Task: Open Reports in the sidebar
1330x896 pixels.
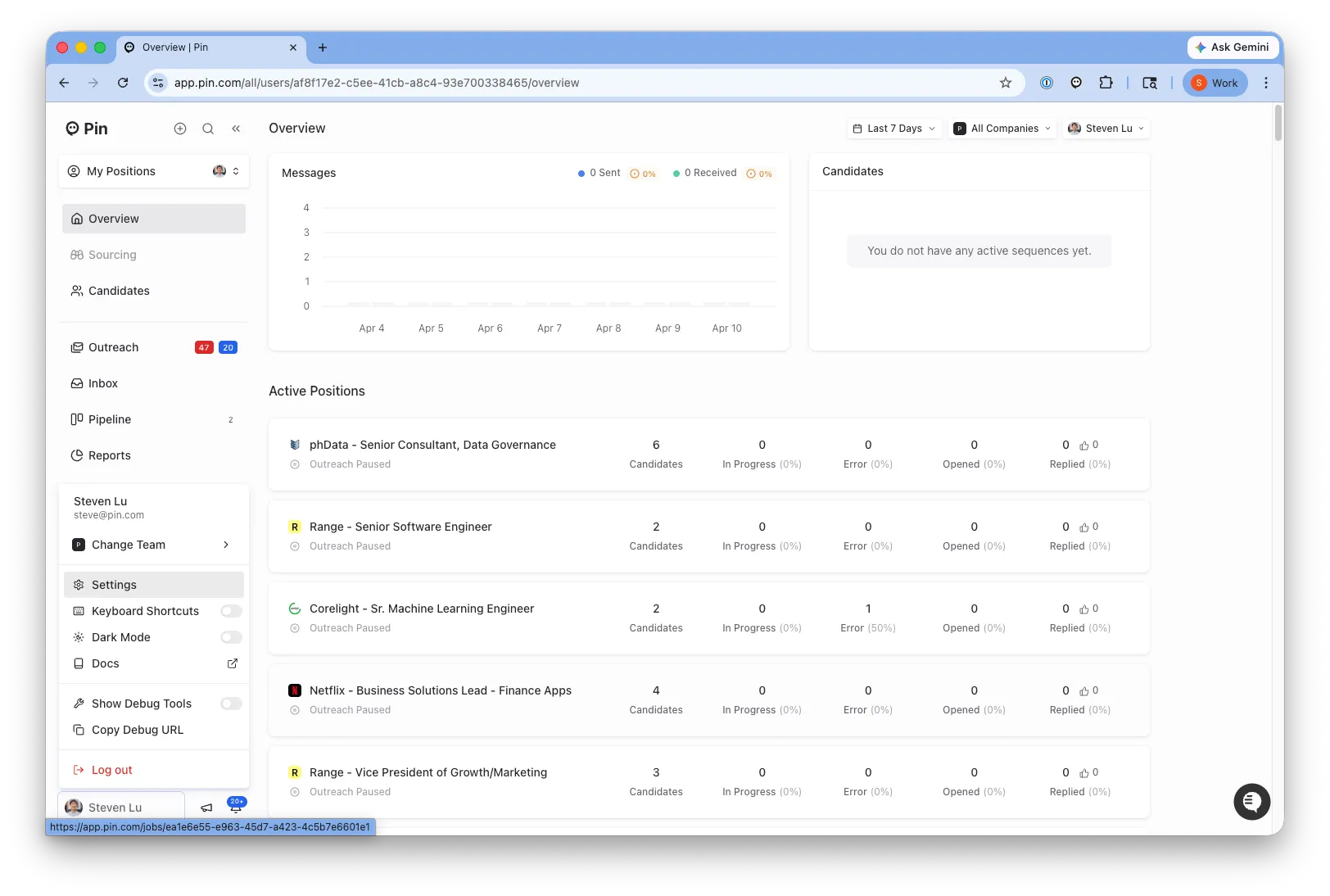Action: pos(154,455)
